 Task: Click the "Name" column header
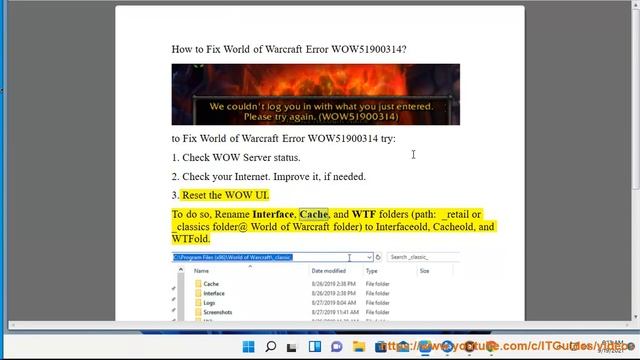(201, 271)
